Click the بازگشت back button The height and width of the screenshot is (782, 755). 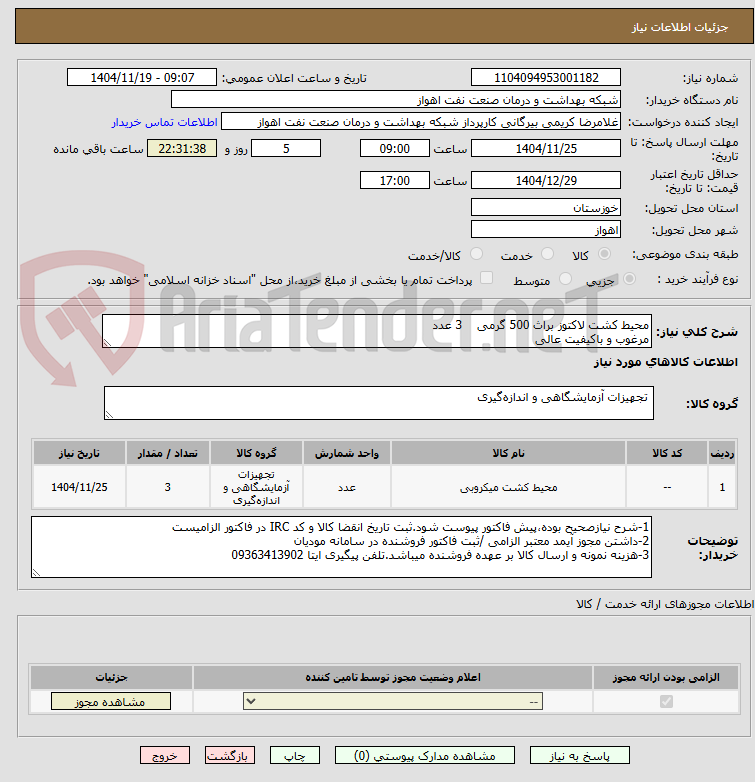(x=230, y=756)
